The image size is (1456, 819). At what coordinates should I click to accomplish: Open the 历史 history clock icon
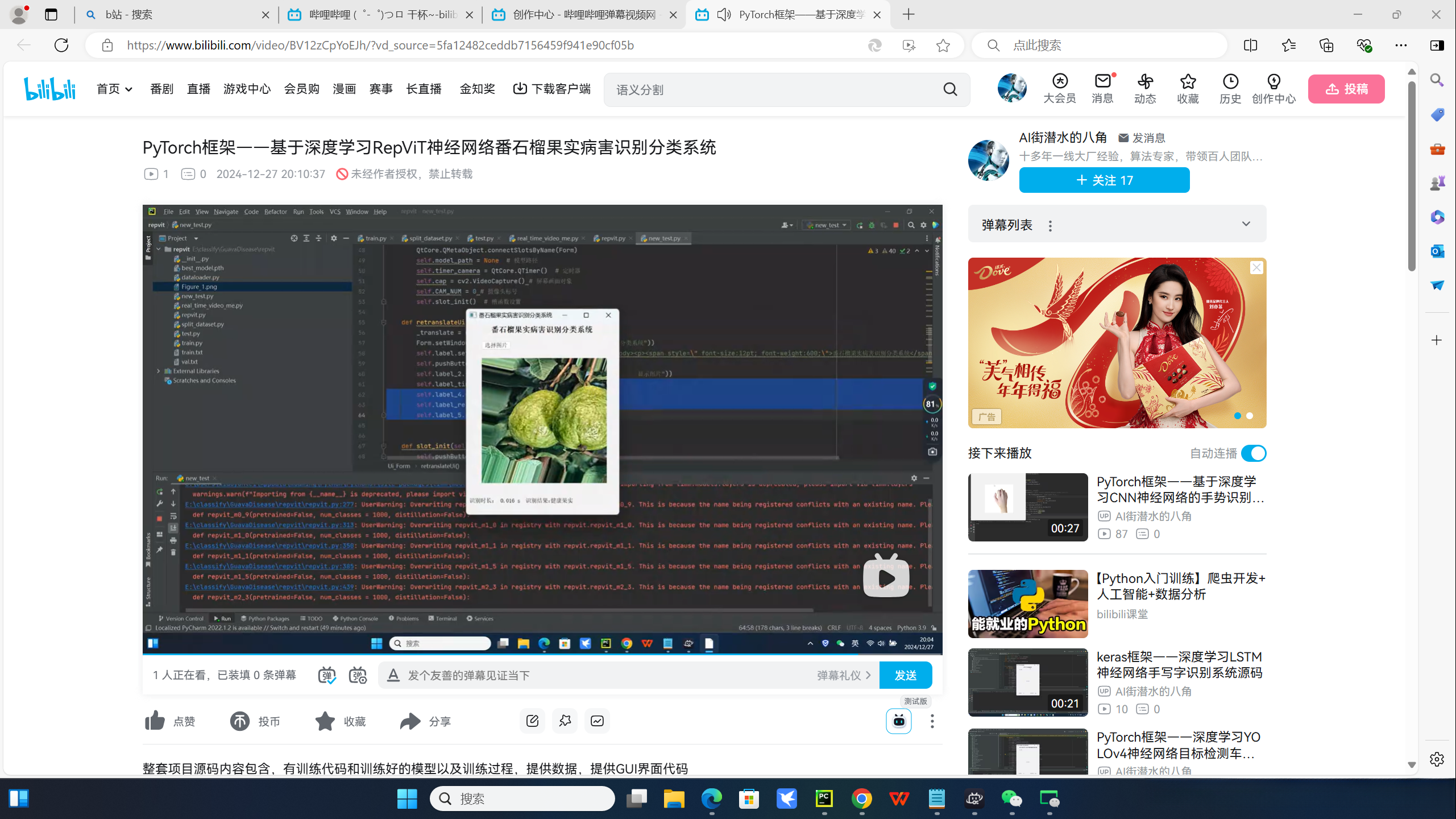click(1230, 81)
